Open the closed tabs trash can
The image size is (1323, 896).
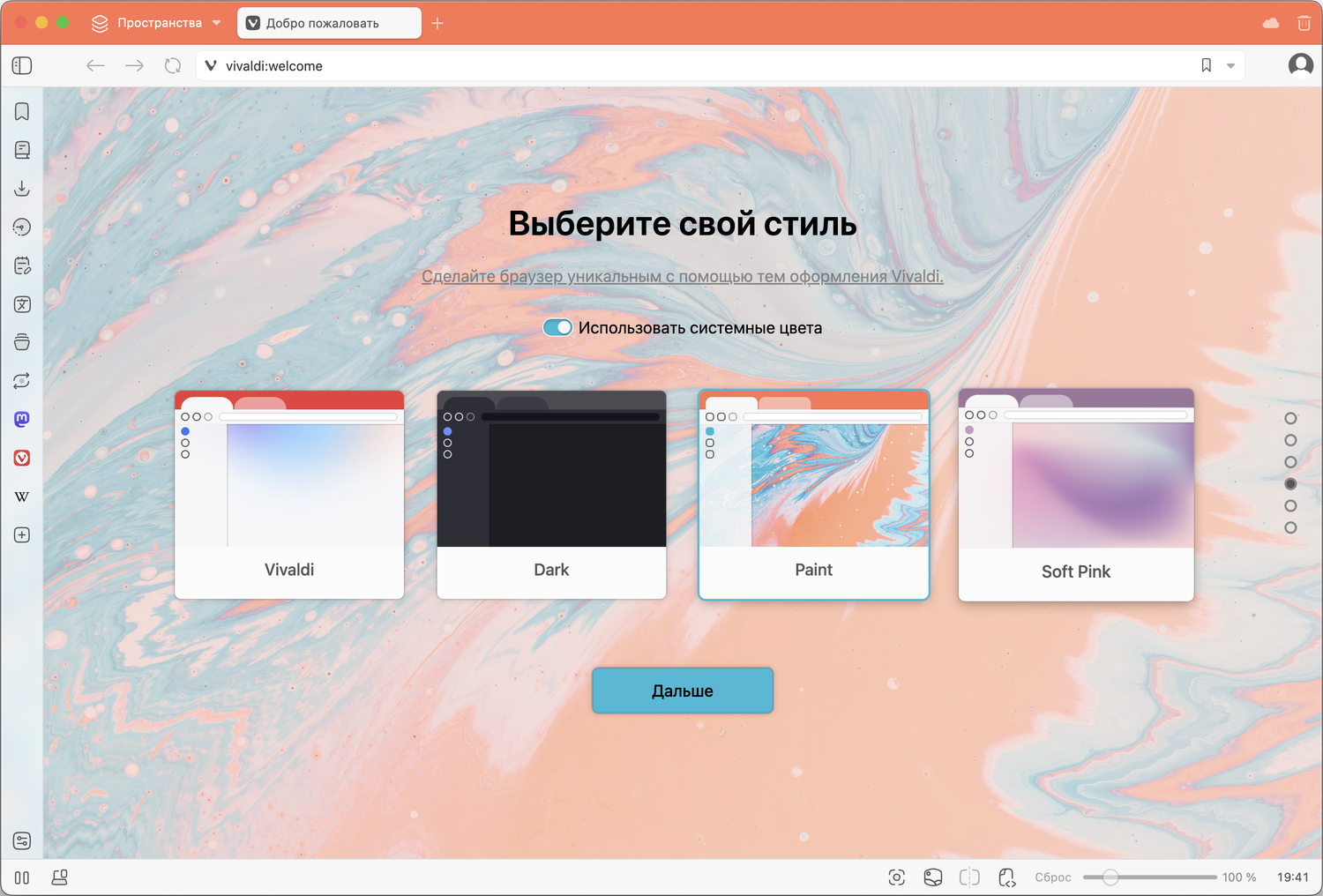point(1304,23)
